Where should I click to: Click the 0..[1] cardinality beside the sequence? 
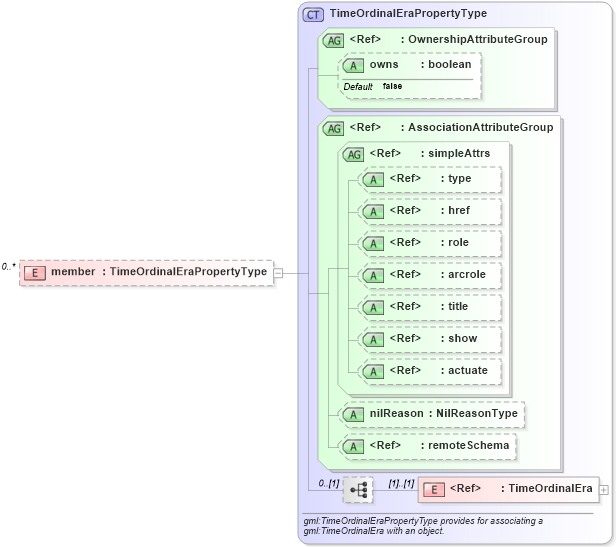click(x=329, y=483)
